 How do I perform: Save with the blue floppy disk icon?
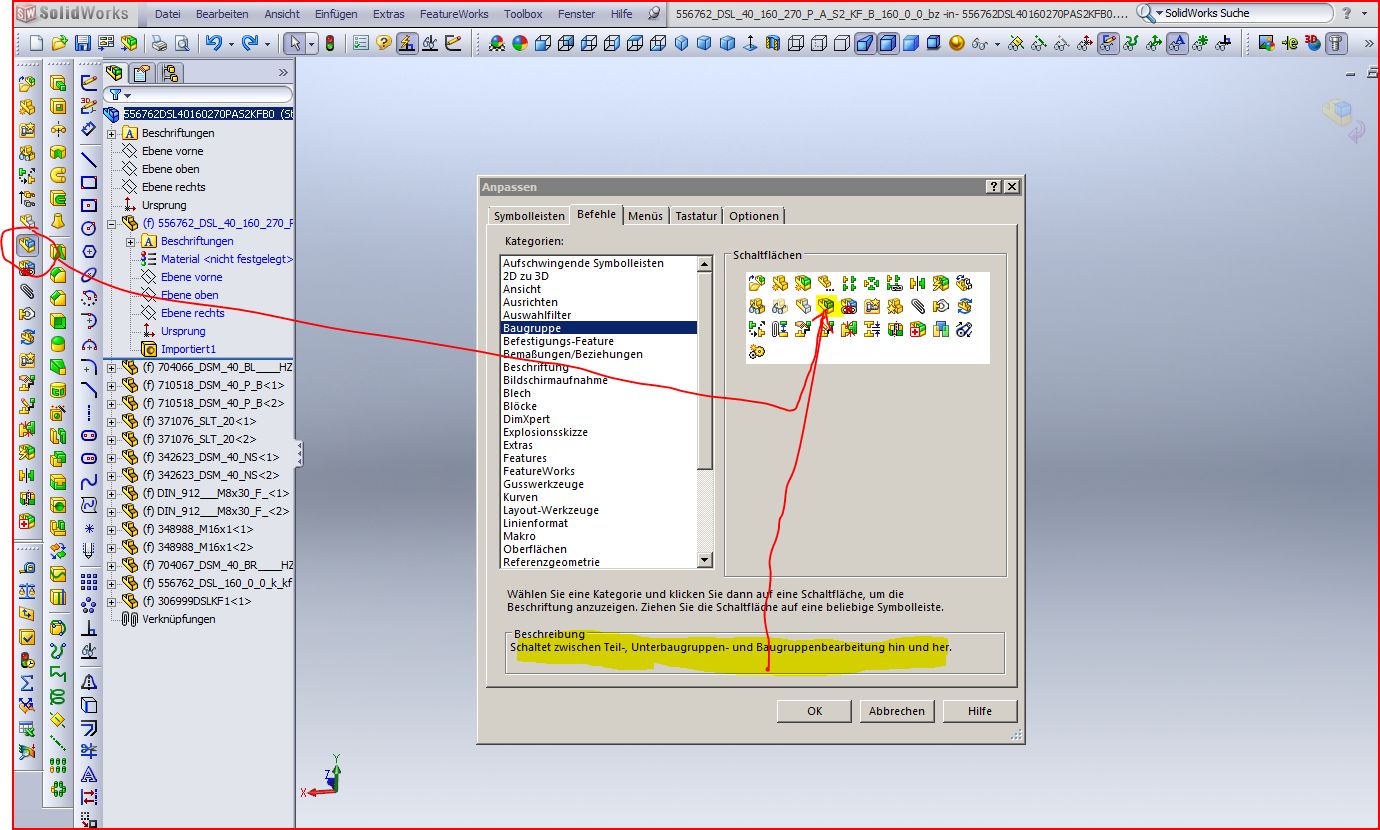pos(83,44)
